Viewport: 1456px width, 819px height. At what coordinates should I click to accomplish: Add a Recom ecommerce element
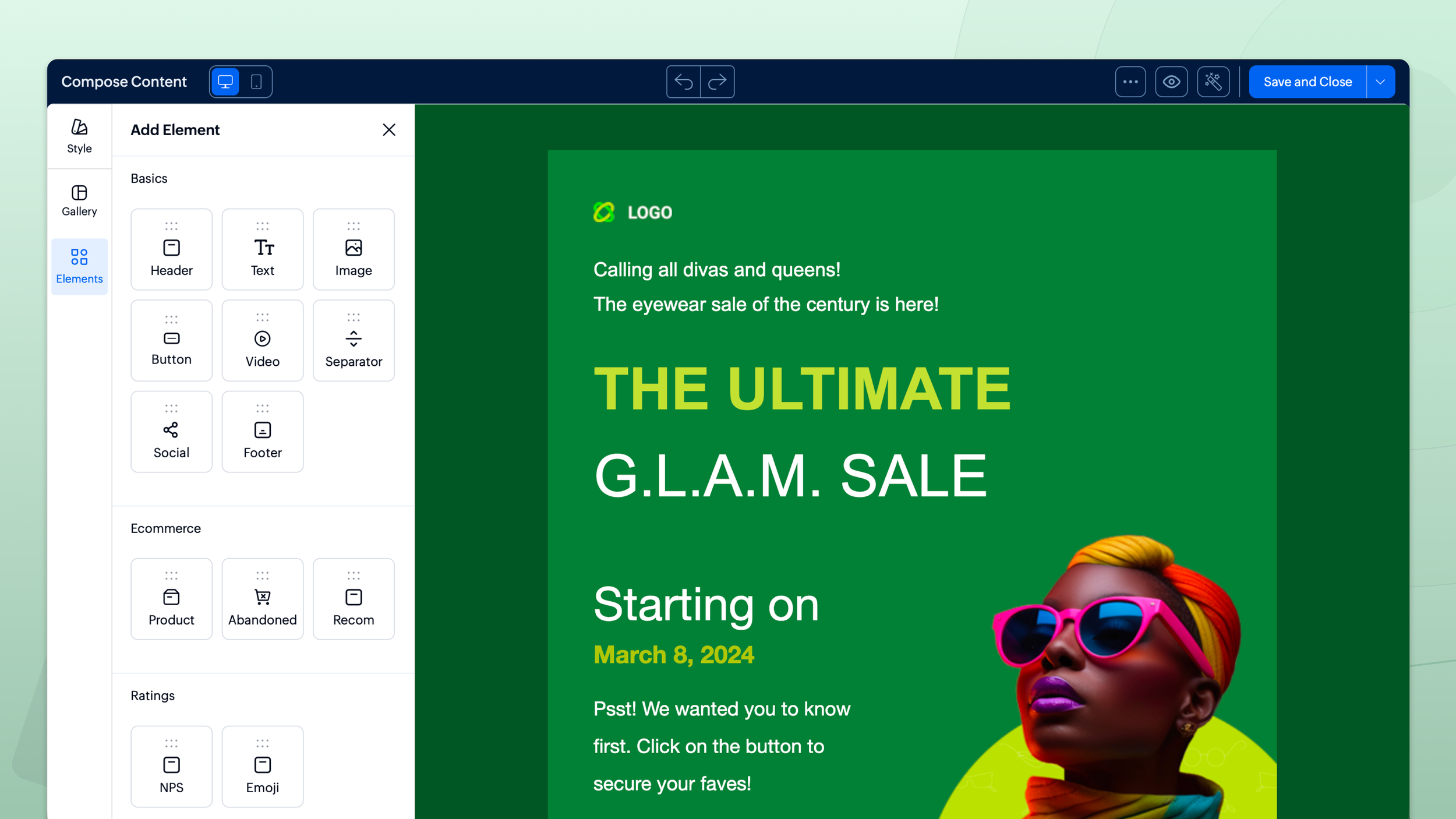pos(354,599)
